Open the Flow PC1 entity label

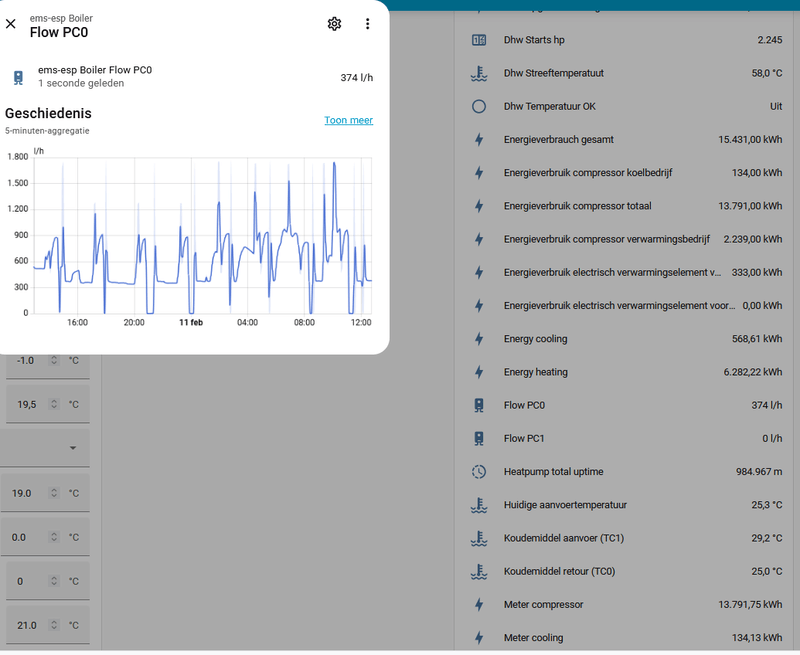coord(524,438)
